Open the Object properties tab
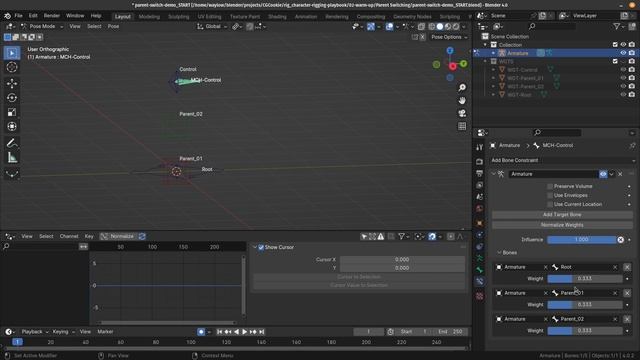 pyautogui.click(x=480, y=223)
